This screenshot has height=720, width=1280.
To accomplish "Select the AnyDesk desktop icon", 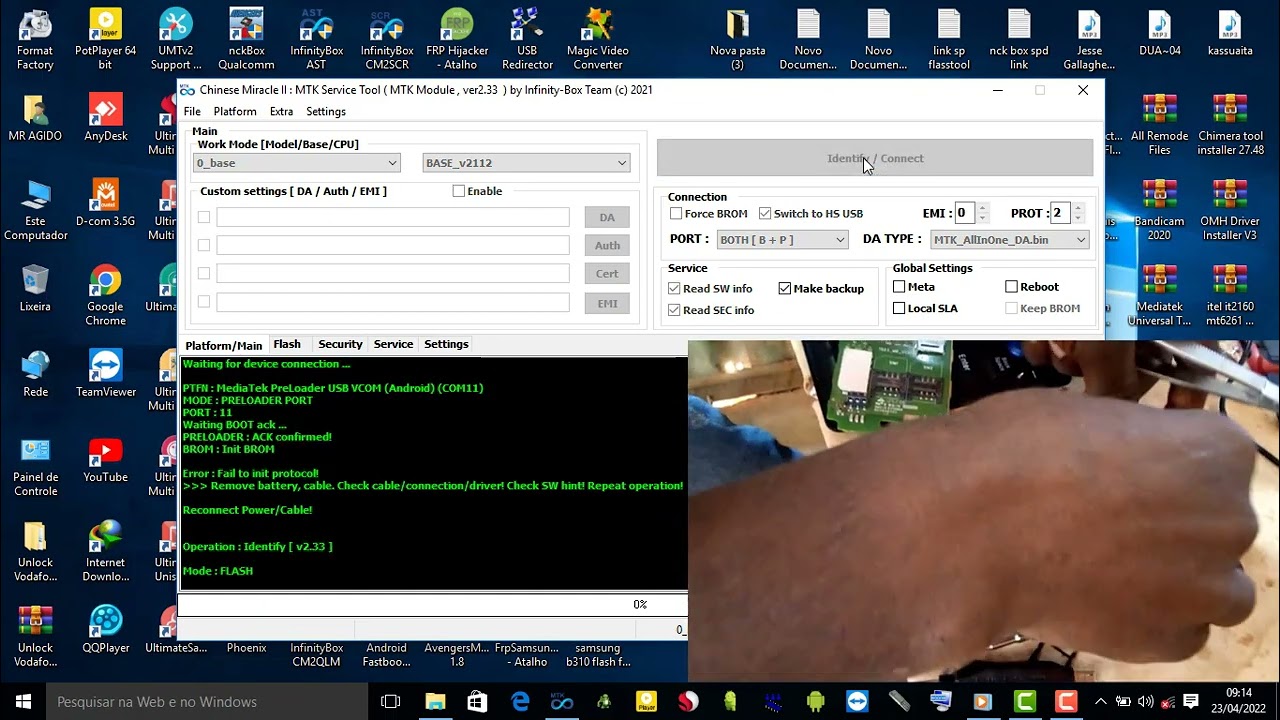I will pyautogui.click(x=105, y=118).
